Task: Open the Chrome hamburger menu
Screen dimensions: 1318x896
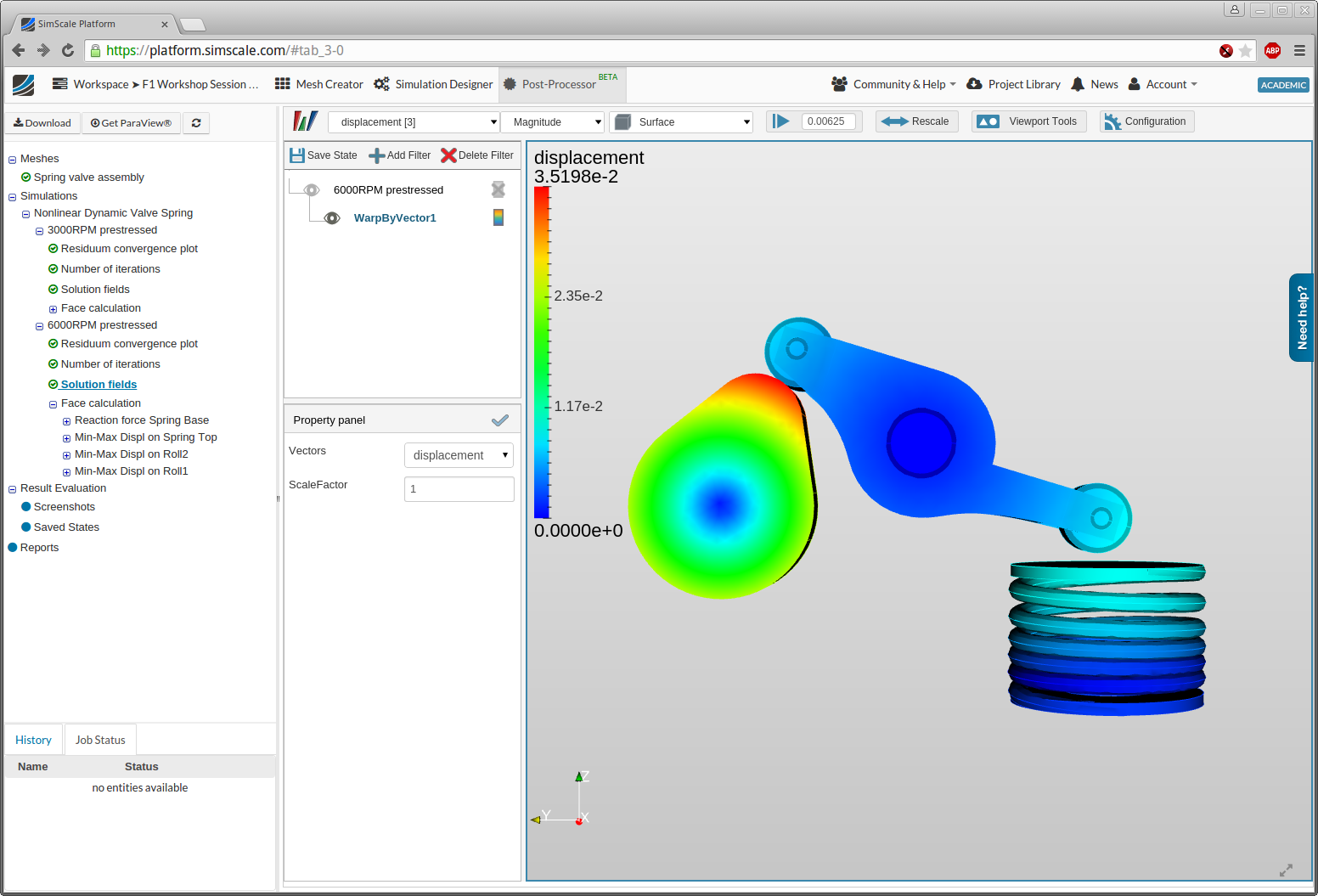Action: click(1299, 51)
